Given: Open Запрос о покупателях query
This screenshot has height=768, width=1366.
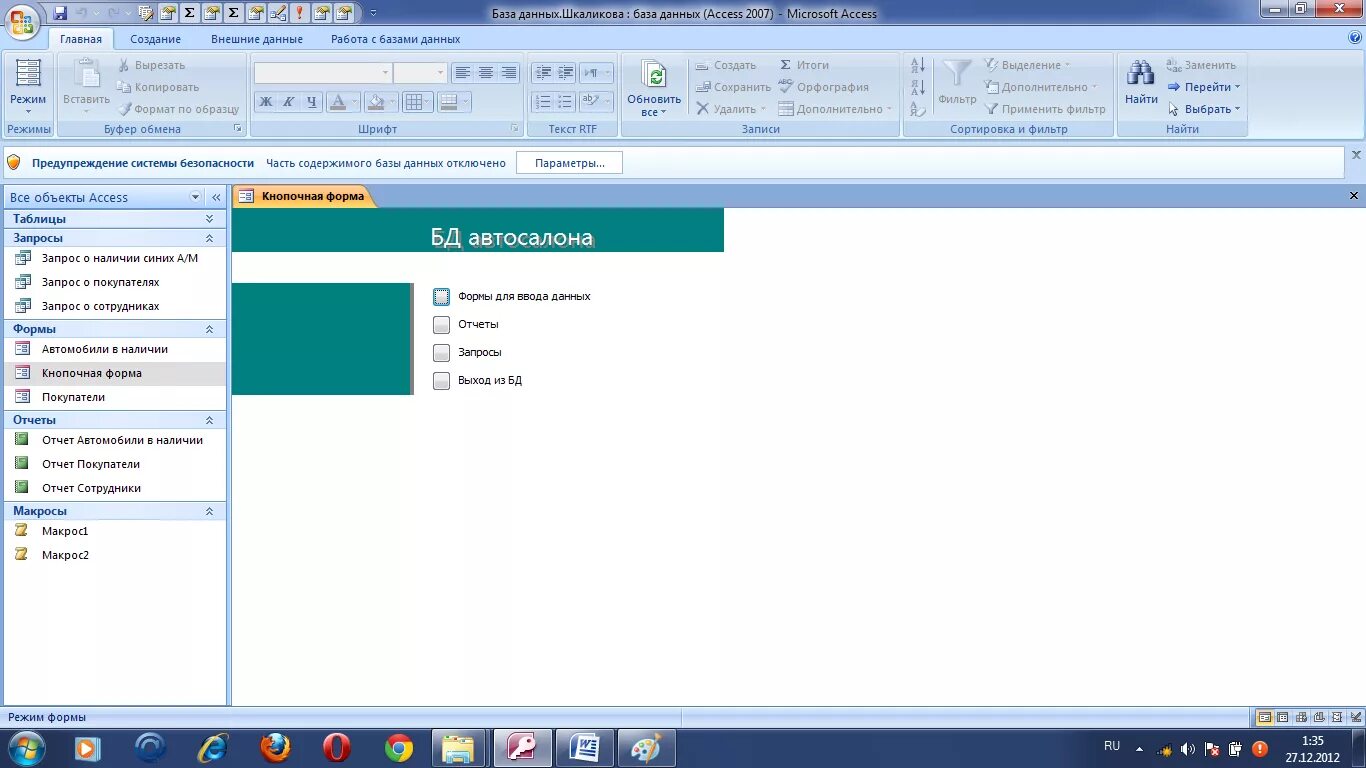Looking at the screenshot, I should point(100,282).
